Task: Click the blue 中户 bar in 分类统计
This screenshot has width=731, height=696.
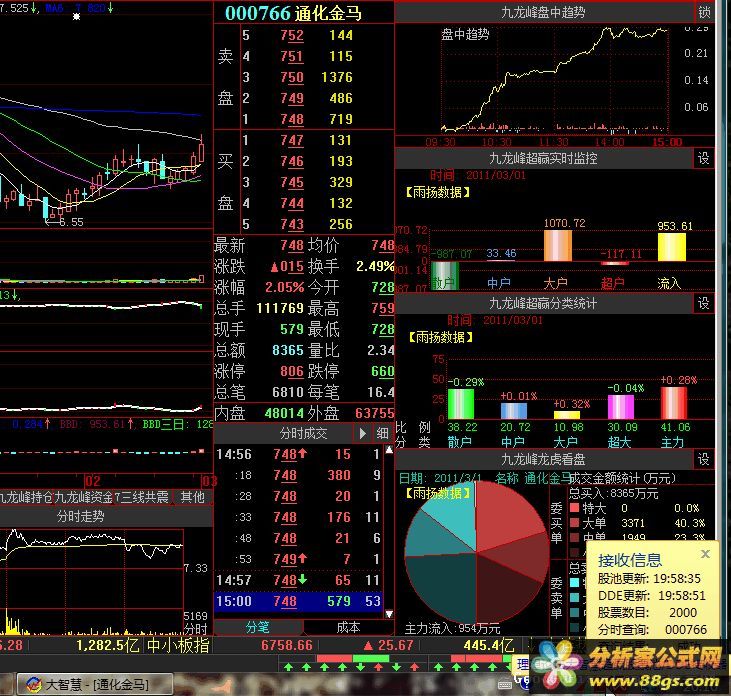Action: click(x=514, y=411)
